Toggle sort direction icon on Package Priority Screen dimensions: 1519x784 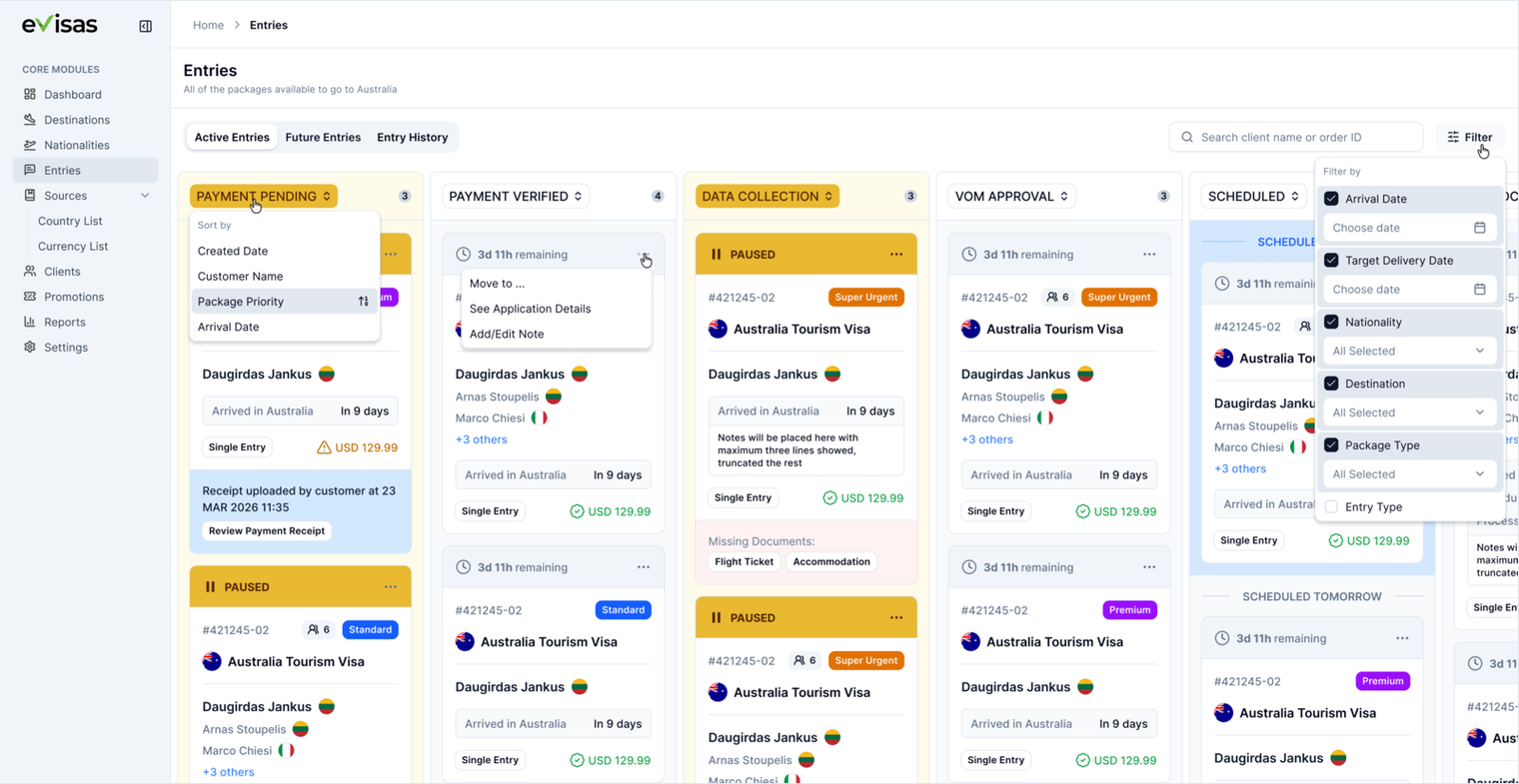pos(364,302)
